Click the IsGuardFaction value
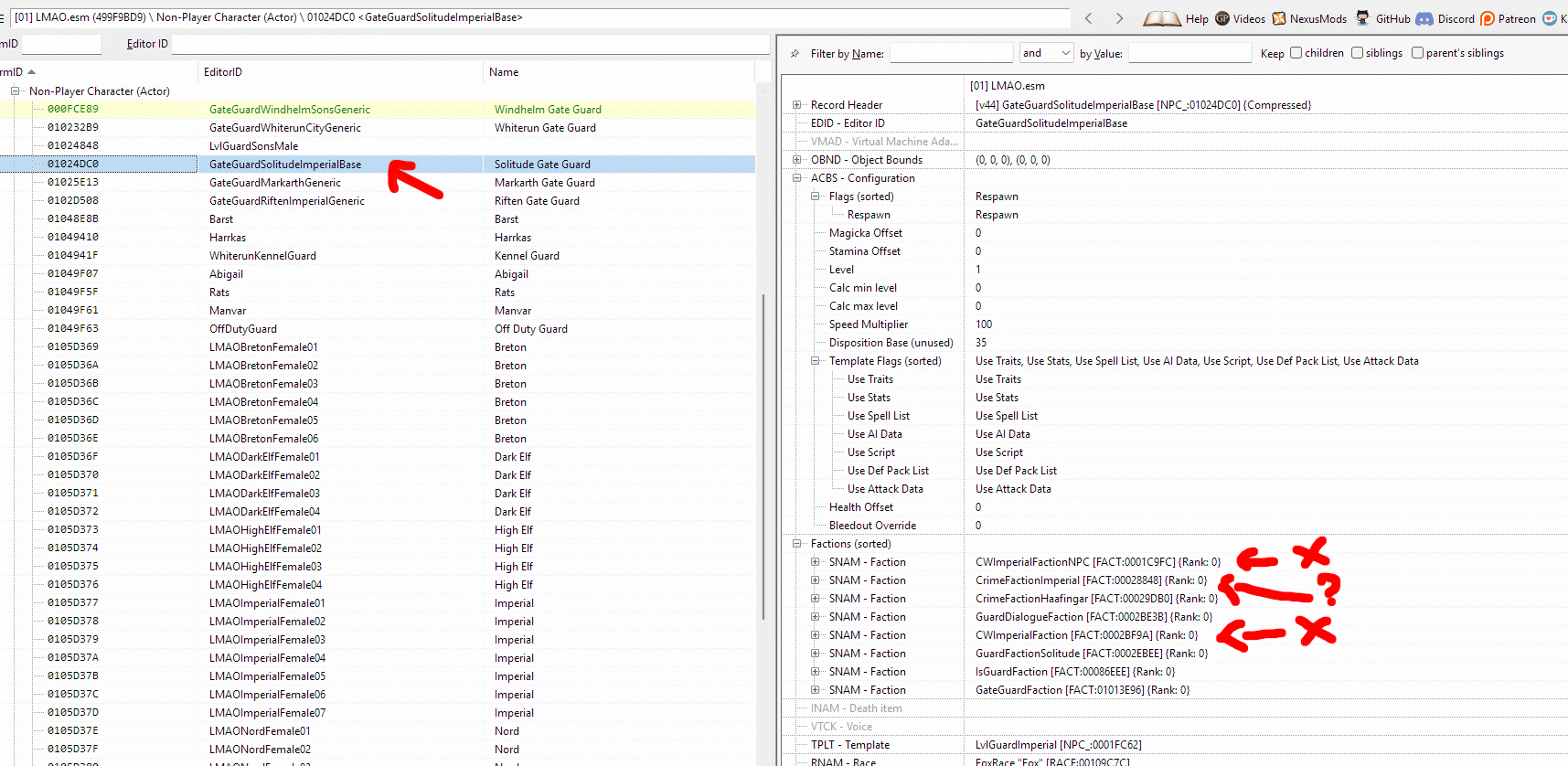Screen dimensions: 1568x766 tap(1075, 672)
